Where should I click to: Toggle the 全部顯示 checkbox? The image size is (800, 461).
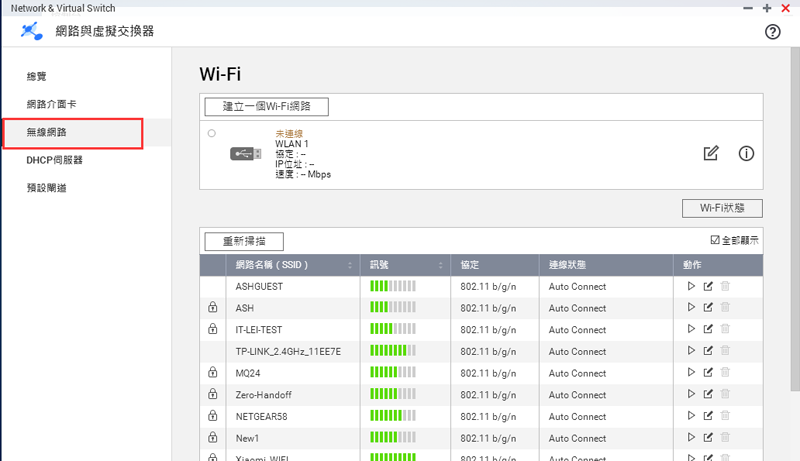pos(714,240)
